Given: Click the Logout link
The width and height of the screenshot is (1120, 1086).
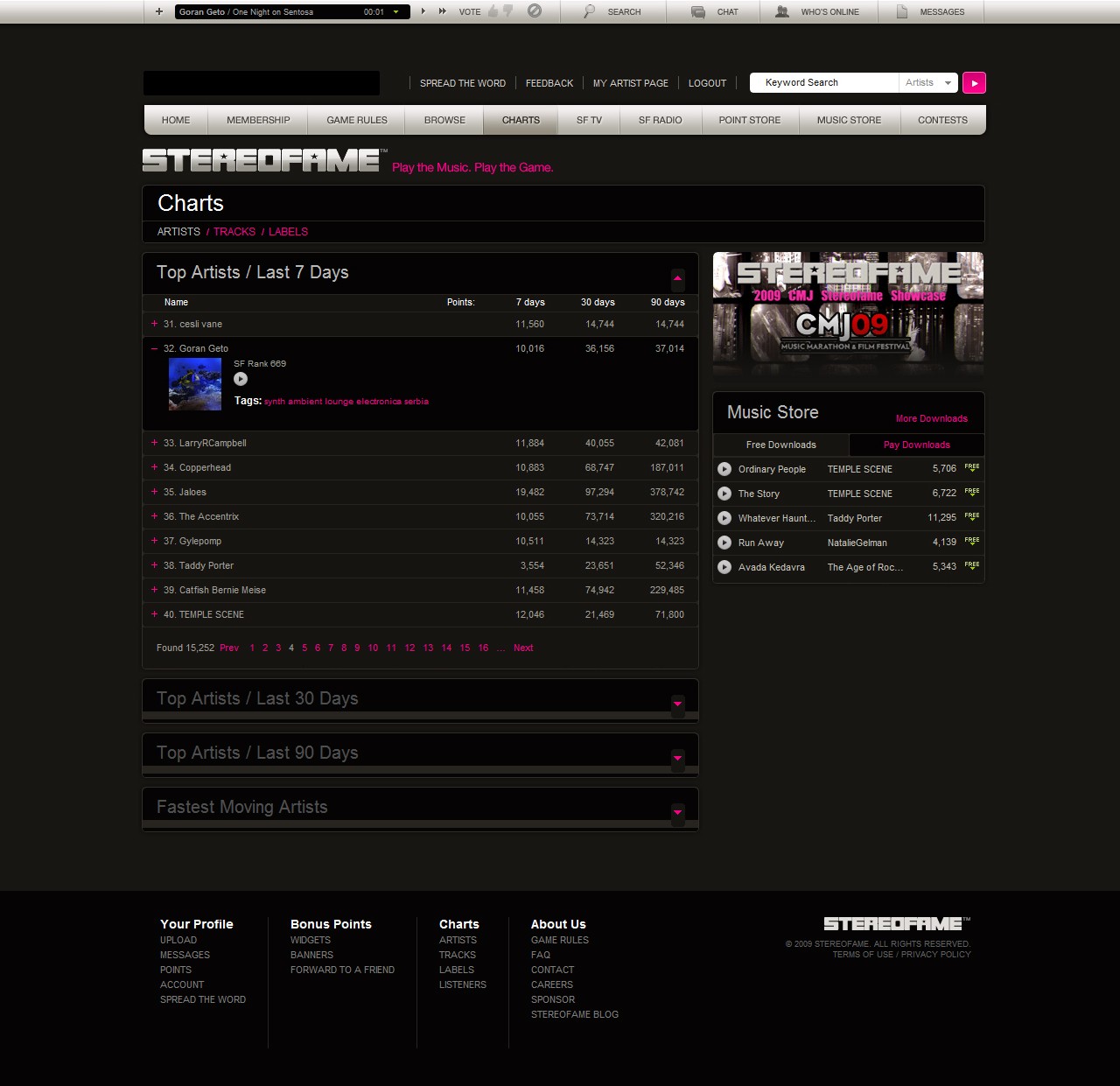Looking at the screenshot, I should pyautogui.click(x=707, y=83).
